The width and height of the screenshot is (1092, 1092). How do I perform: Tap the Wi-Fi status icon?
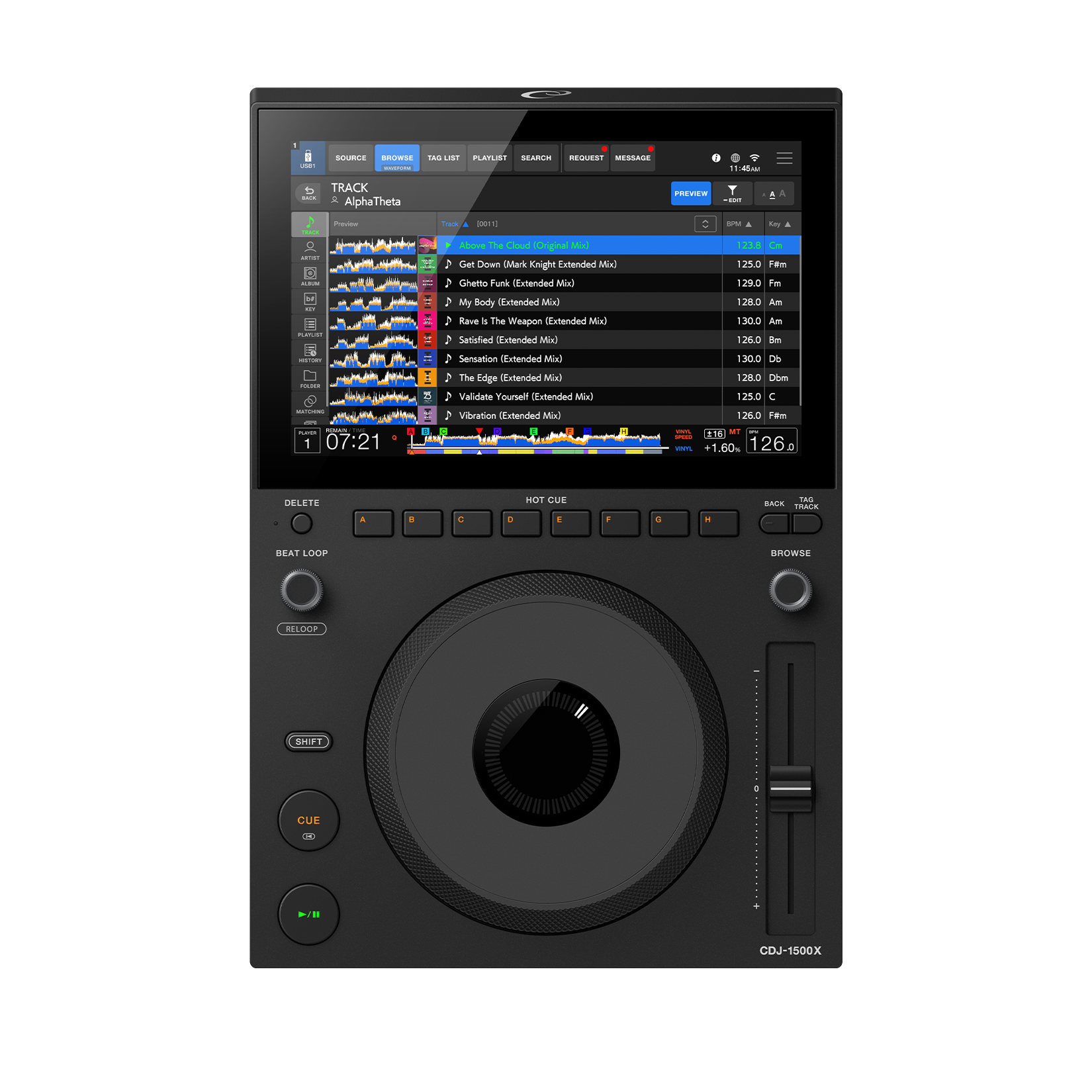pos(754,158)
